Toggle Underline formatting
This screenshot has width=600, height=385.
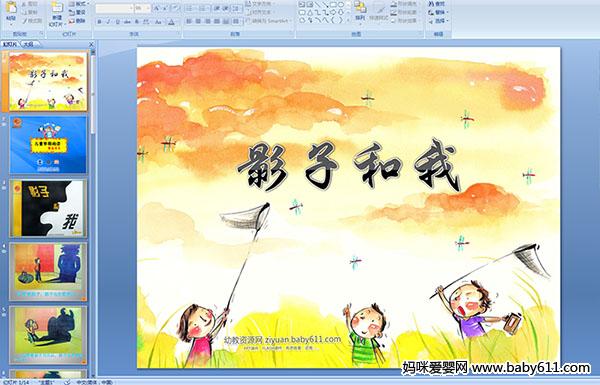click(x=118, y=22)
